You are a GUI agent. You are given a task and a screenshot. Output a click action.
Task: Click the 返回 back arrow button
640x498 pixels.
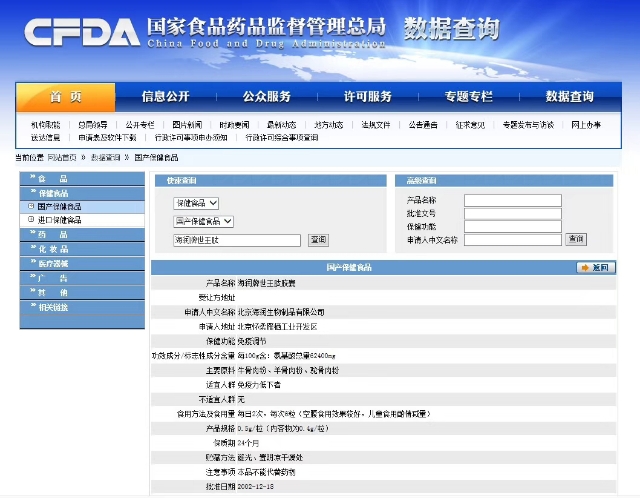pyautogui.click(x=596, y=267)
